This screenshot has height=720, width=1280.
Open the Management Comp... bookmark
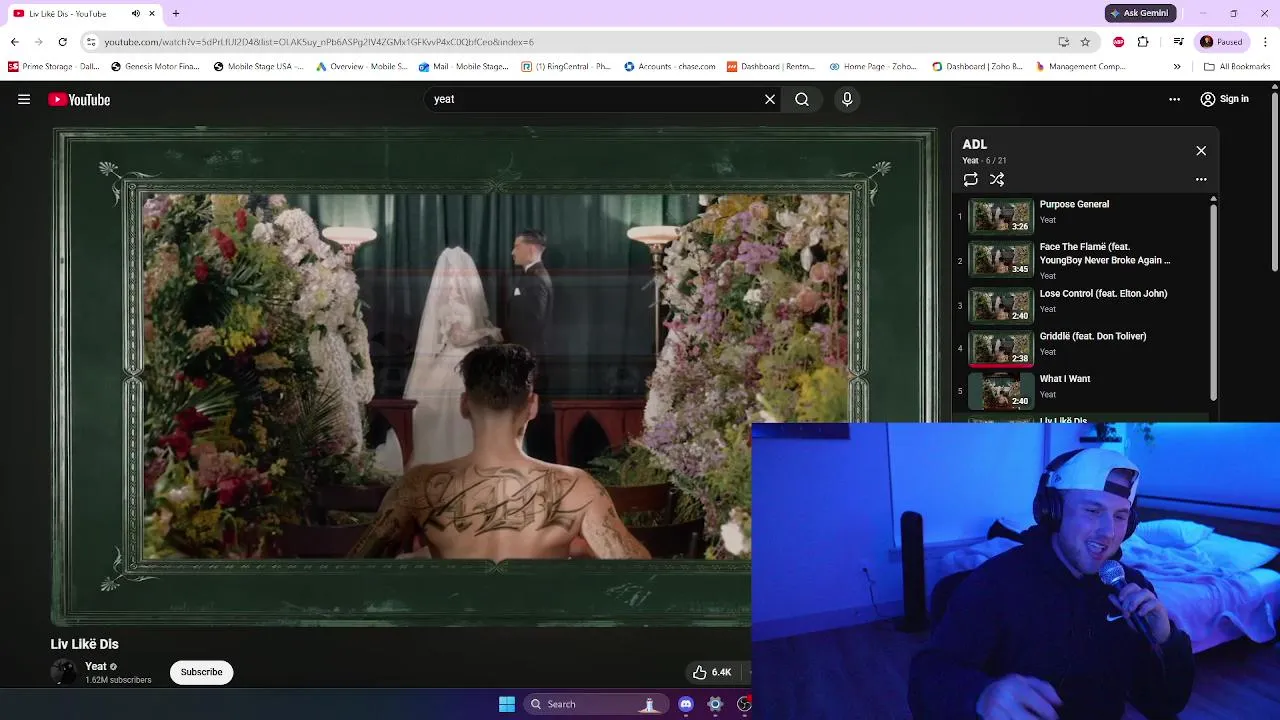point(1080,67)
